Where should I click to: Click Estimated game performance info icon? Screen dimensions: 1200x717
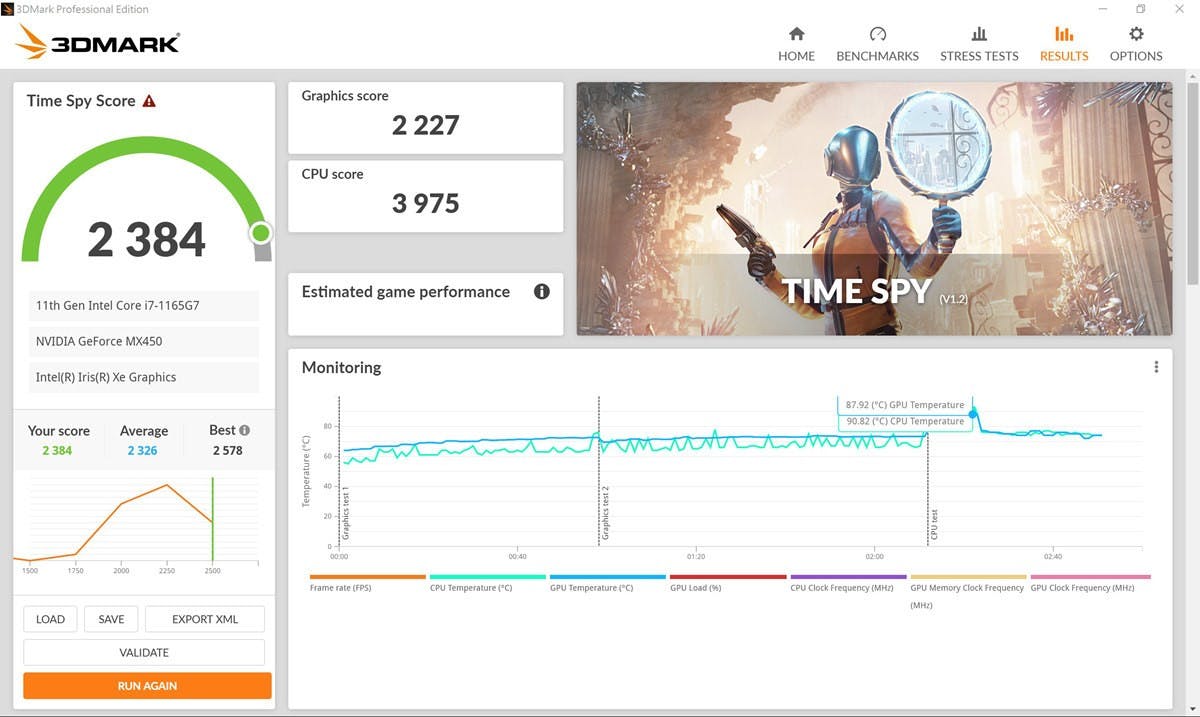click(x=542, y=292)
